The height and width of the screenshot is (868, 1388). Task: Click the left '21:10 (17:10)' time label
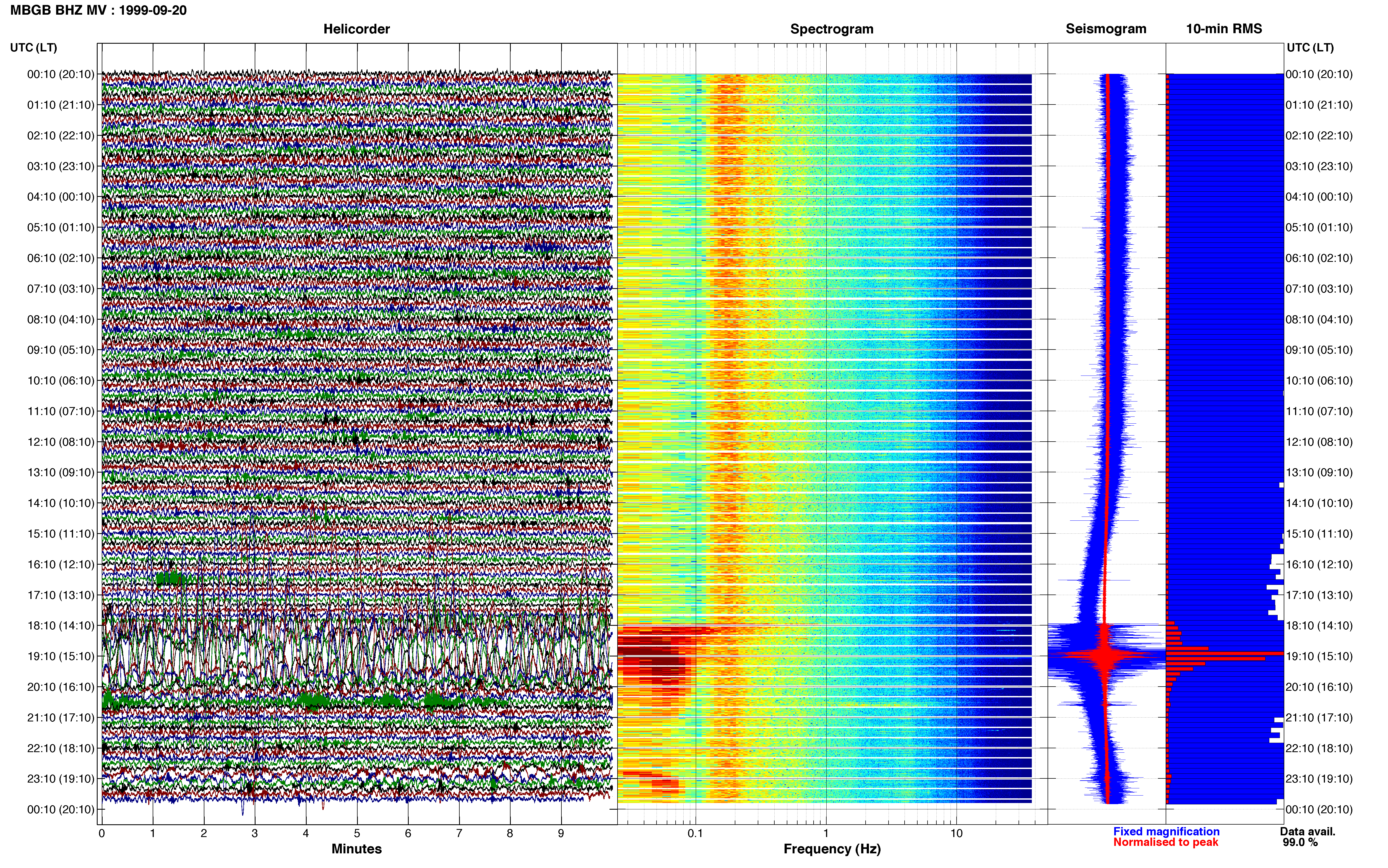point(61,717)
